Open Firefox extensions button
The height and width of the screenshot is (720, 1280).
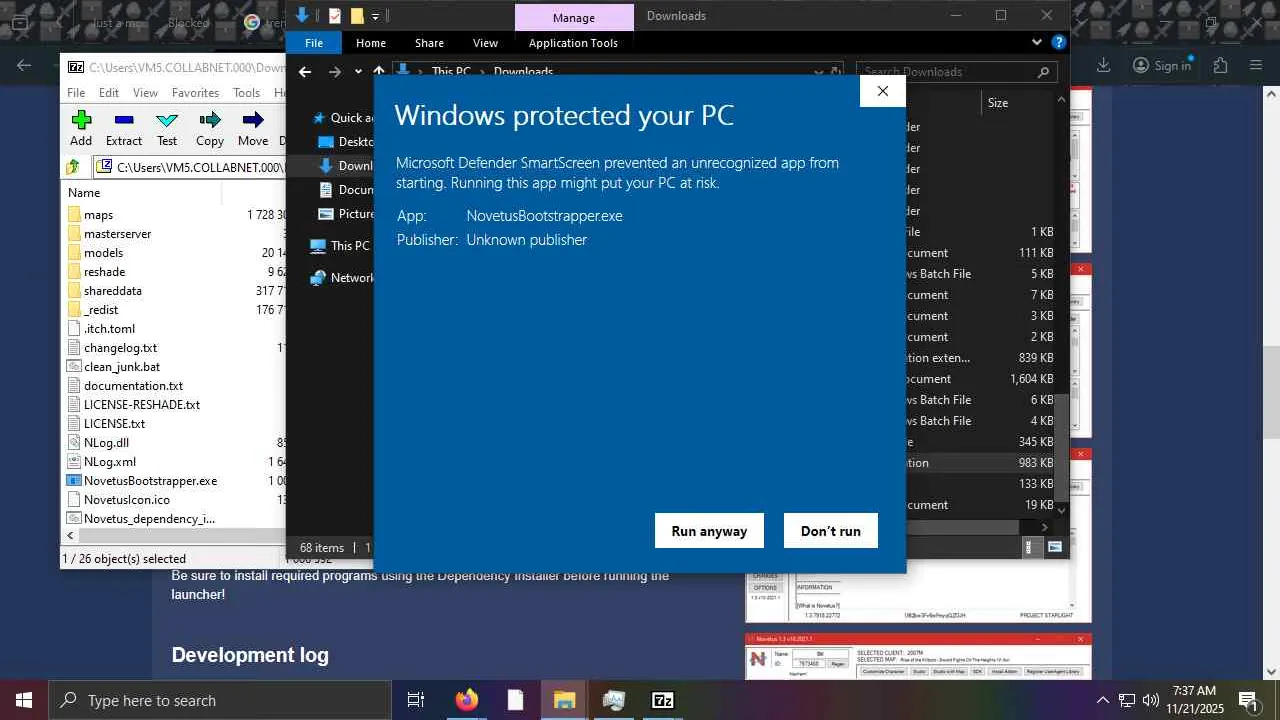pyautogui.click(x=1220, y=65)
